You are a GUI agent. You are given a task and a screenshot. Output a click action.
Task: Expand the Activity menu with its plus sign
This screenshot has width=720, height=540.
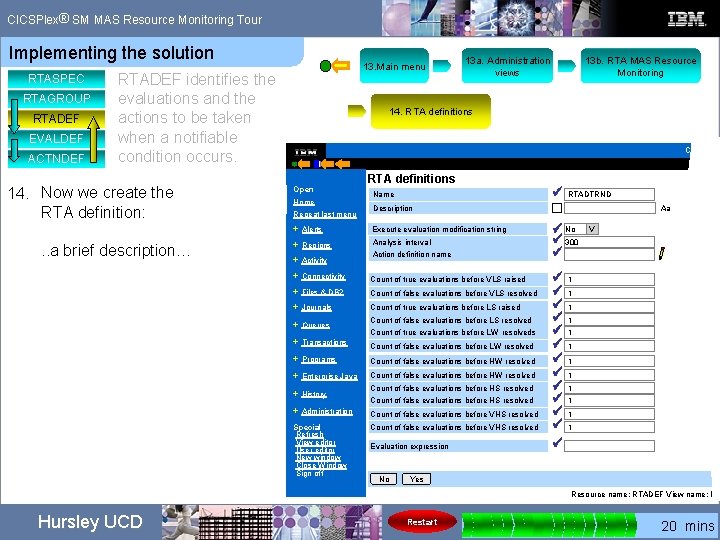(296, 260)
